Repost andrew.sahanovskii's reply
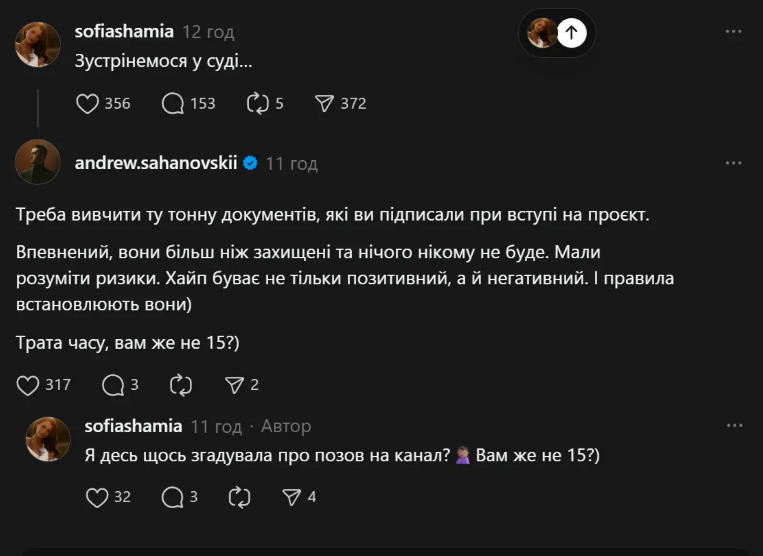Viewport: 763px width, 556px height. click(181, 384)
